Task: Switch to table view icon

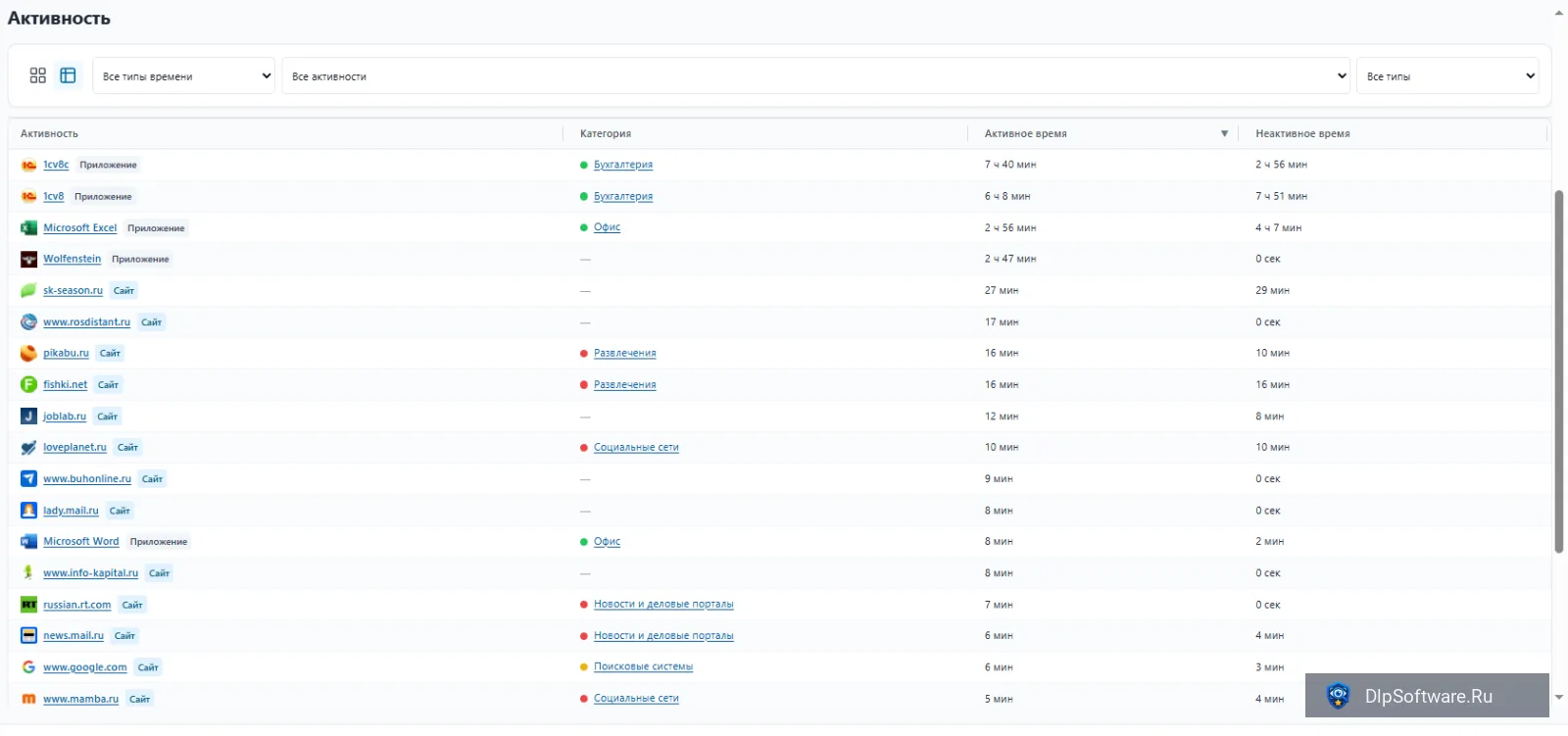Action: (x=68, y=75)
